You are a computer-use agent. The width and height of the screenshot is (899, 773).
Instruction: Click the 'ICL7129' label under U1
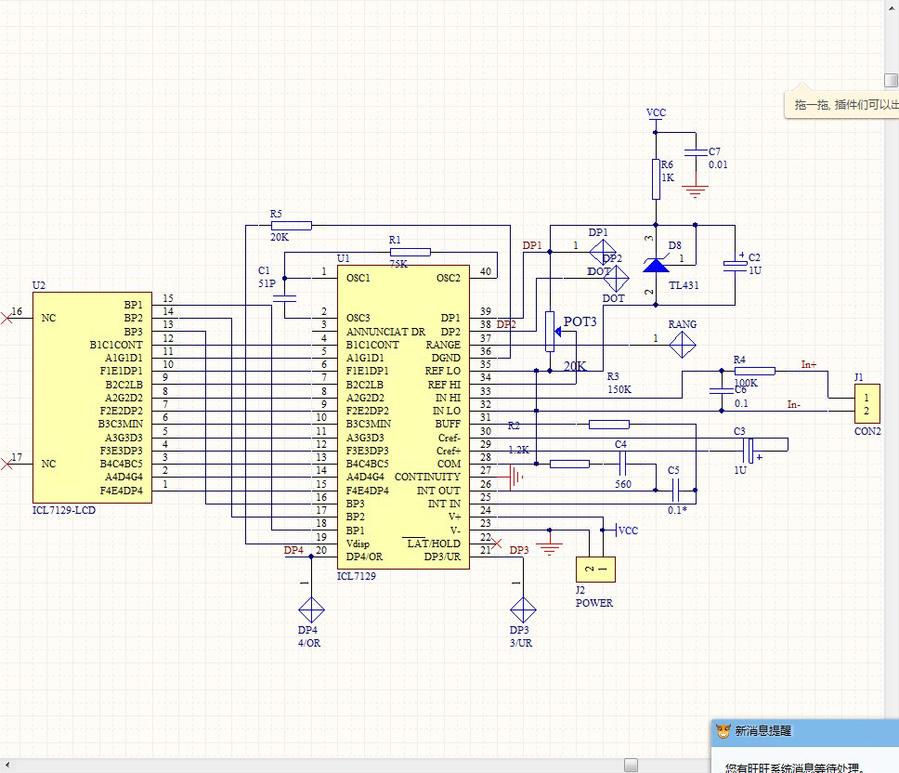(356, 576)
